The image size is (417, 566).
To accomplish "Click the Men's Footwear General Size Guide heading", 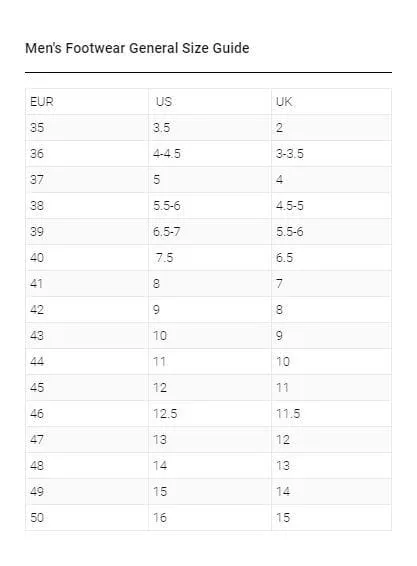I will coord(137,48).
